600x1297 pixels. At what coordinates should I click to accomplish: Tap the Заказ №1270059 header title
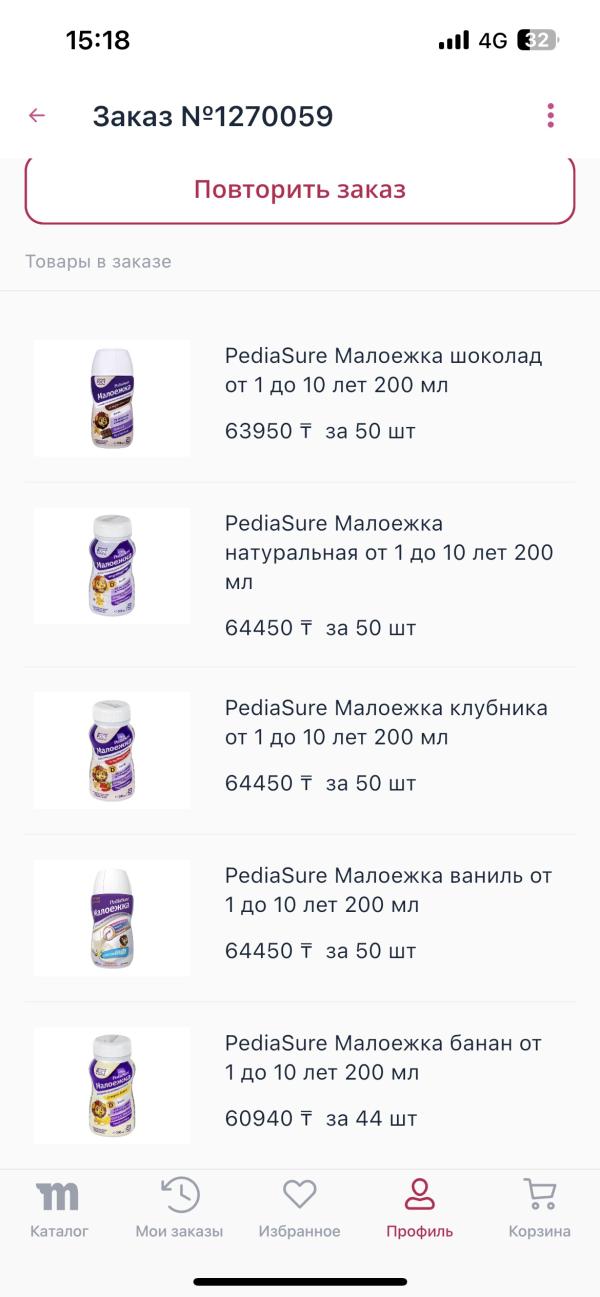click(213, 117)
